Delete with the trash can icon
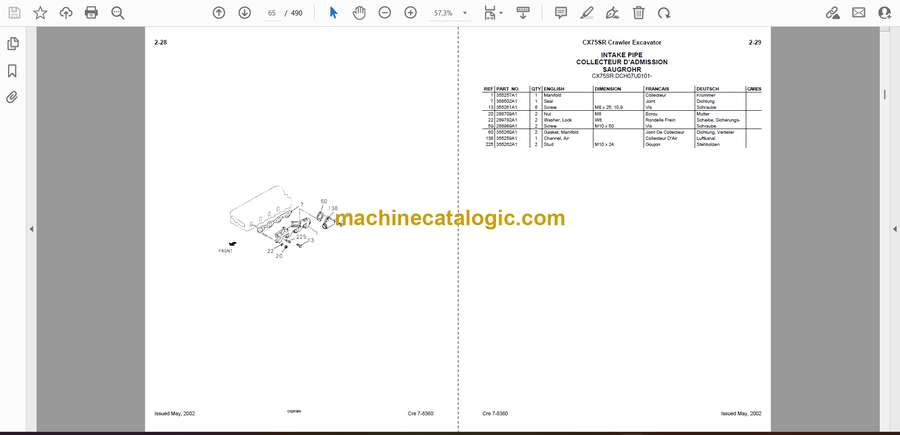Screen dimensions: 900x435 (x=638, y=13)
